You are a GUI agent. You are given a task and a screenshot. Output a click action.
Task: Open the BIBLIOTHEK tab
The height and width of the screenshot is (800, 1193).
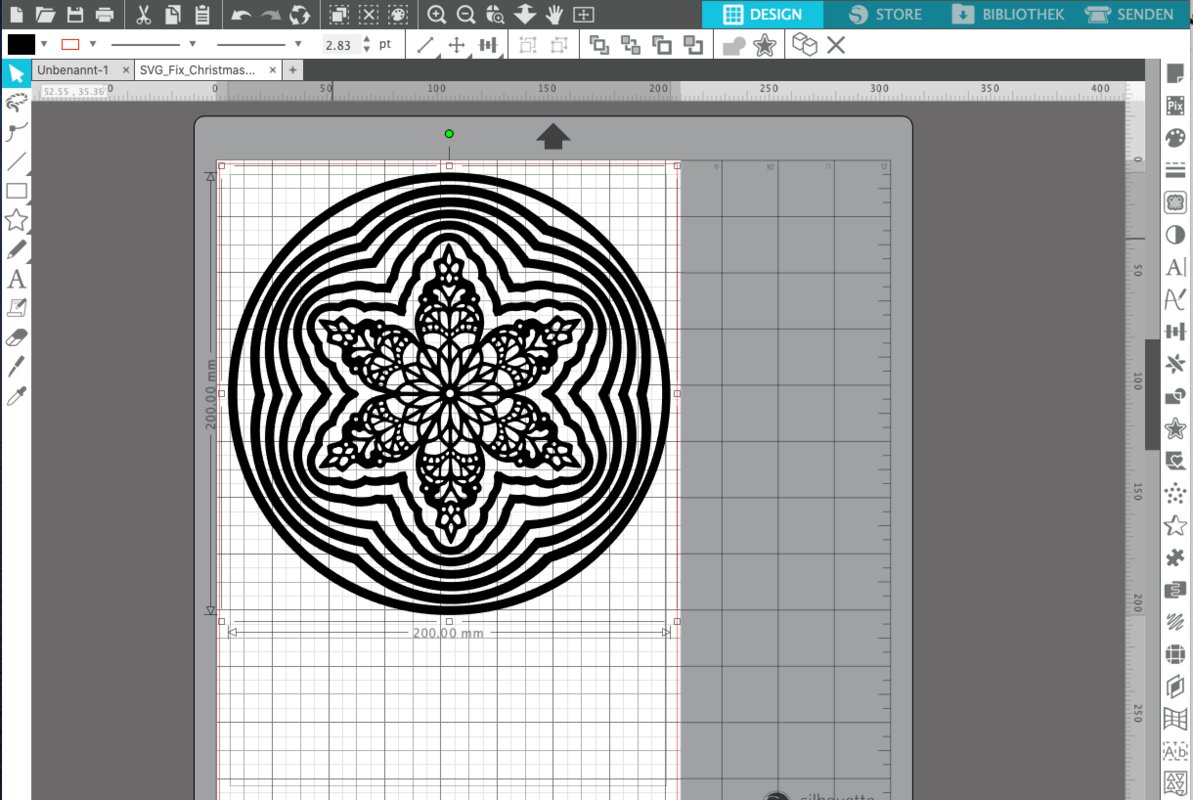pyautogui.click(x=1007, y=14)
